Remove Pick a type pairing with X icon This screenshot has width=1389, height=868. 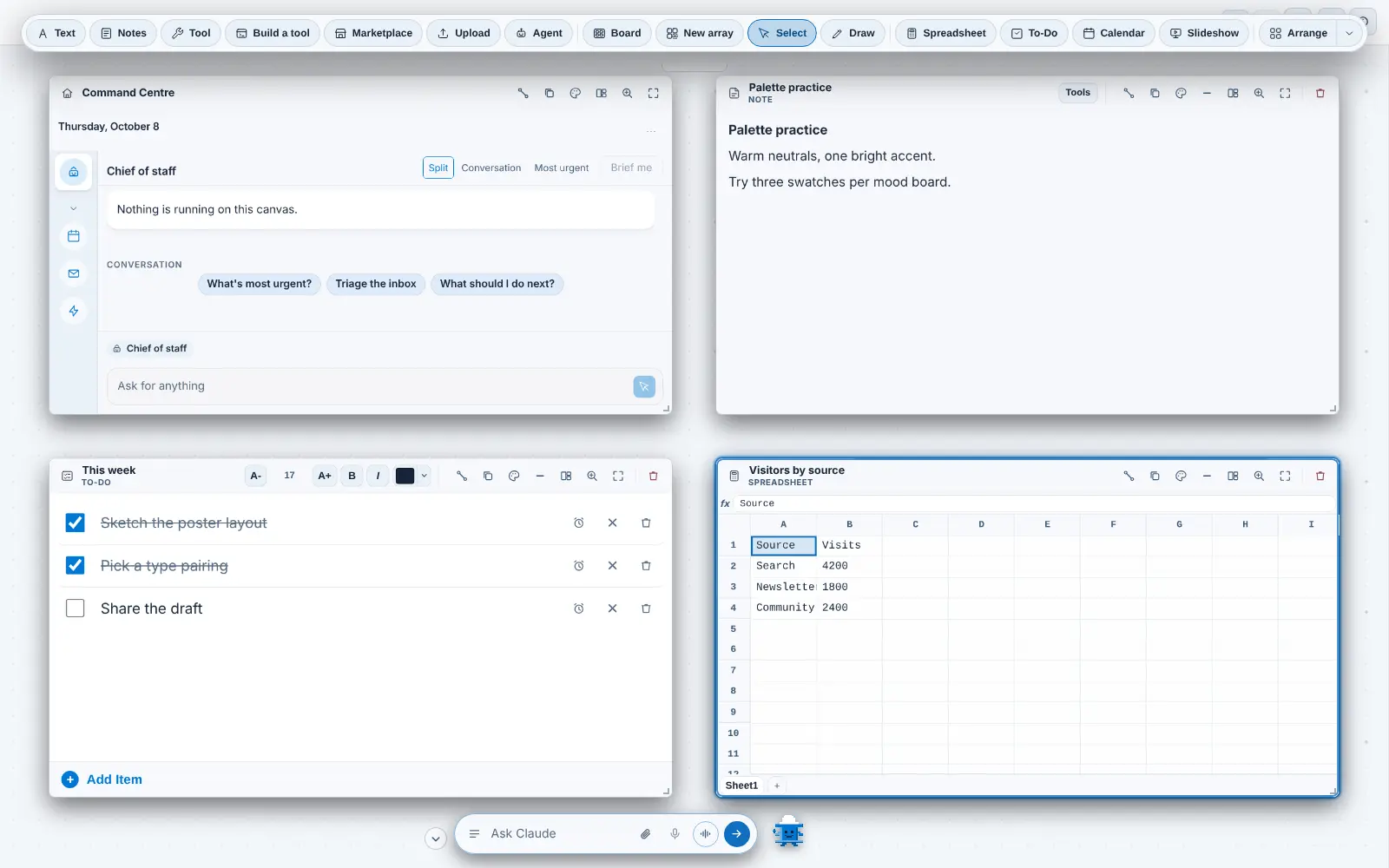(612, 566)
